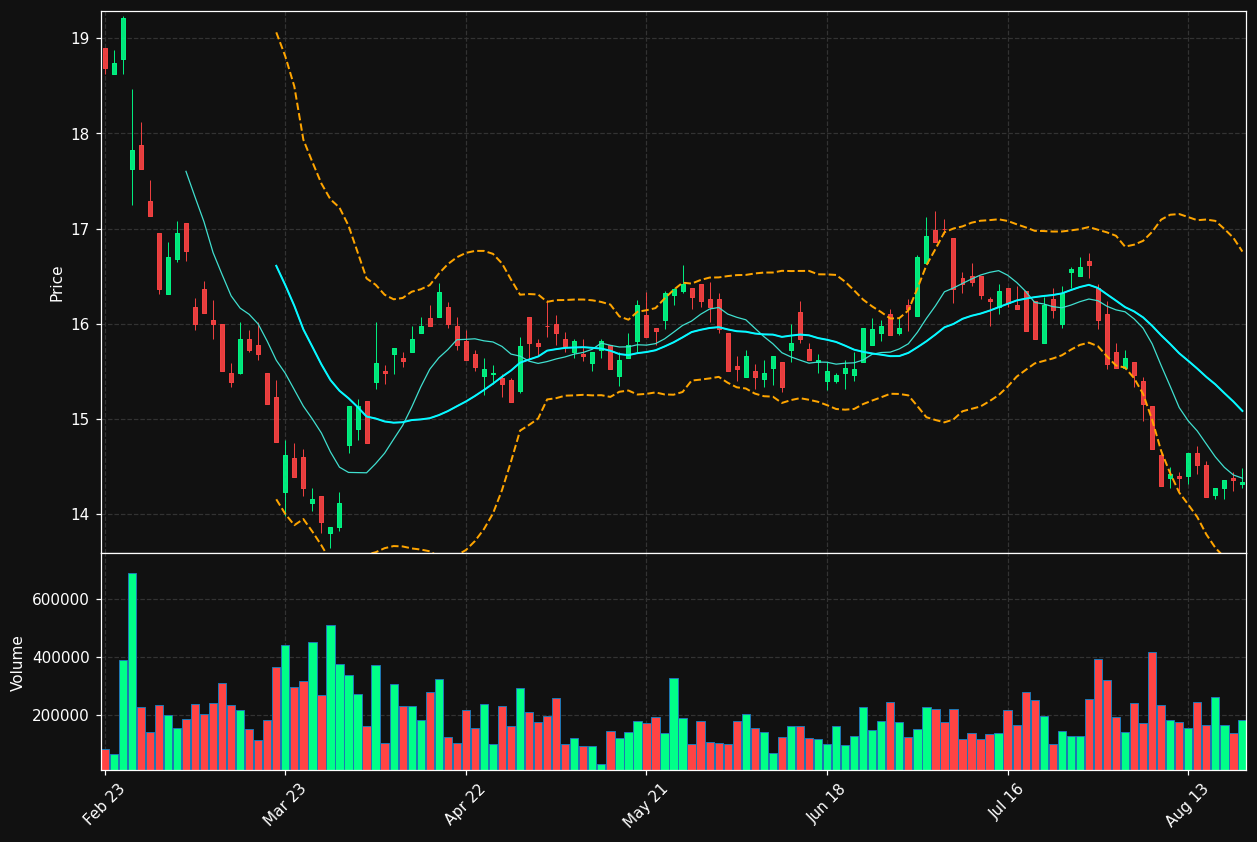Click the Aug 13 date label
This screenshot has width=1257, height=842.
tap(1187, 804)
